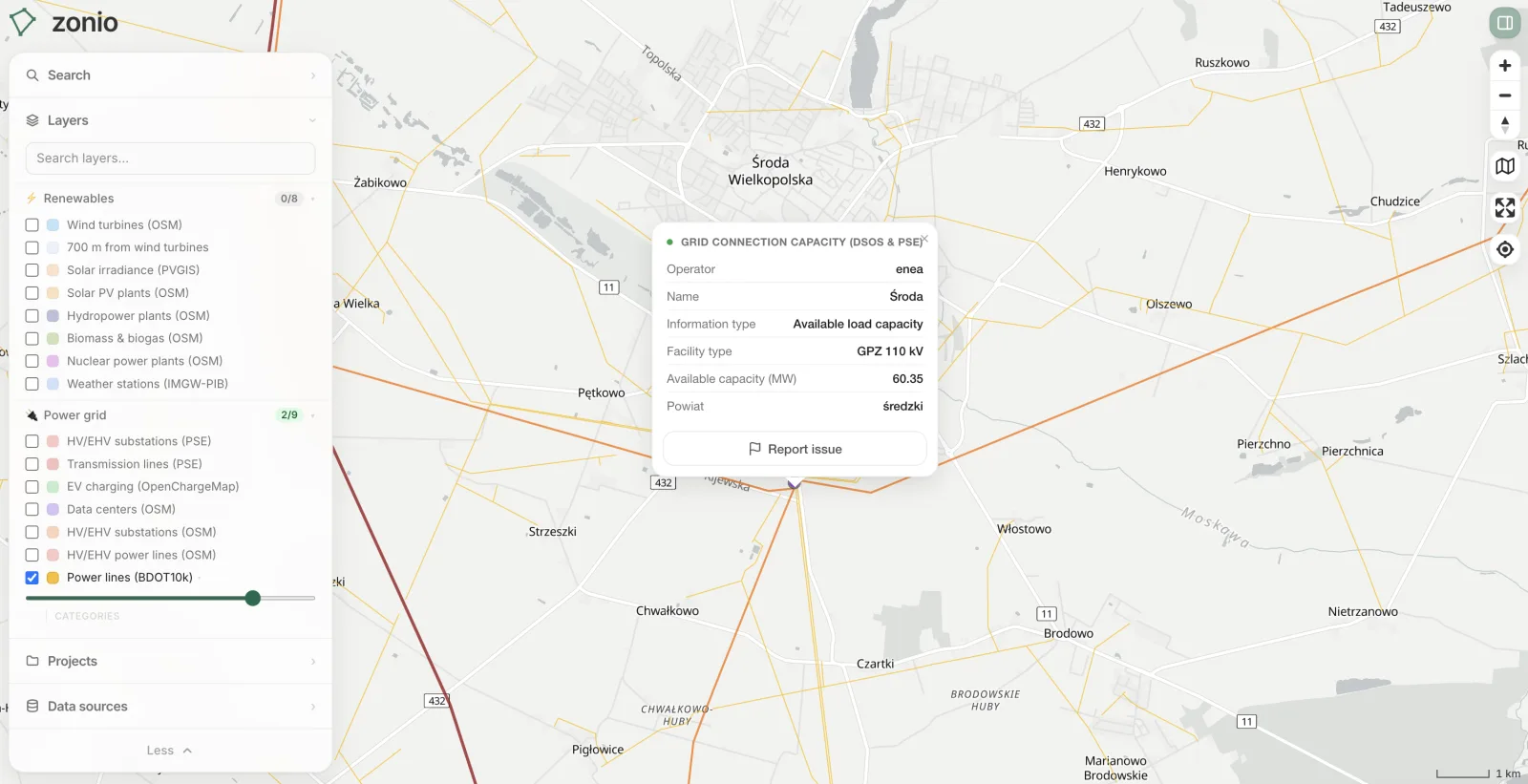1528x784 pixels.
Task: Click the zonio logo icon
Action: coord(23,22)
